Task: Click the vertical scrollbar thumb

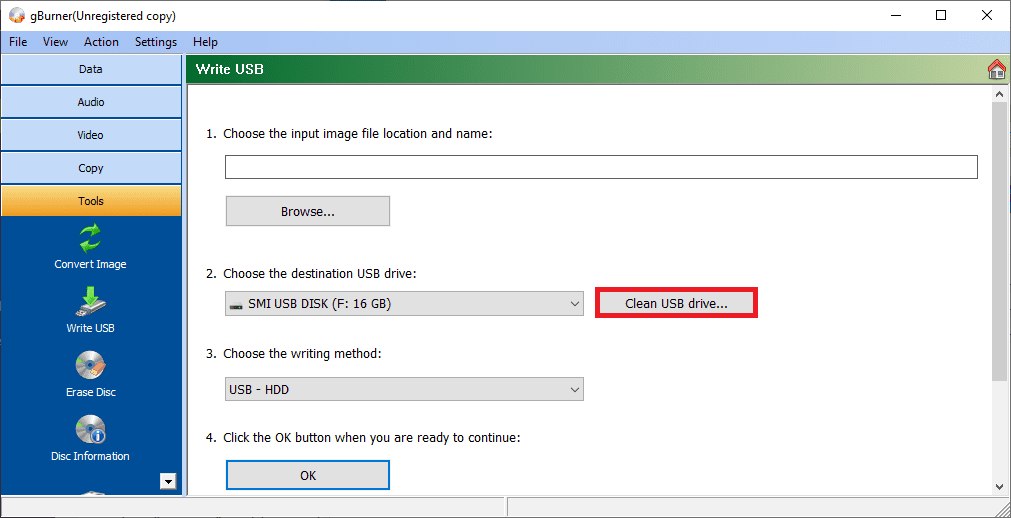Action: pos(999,242)
